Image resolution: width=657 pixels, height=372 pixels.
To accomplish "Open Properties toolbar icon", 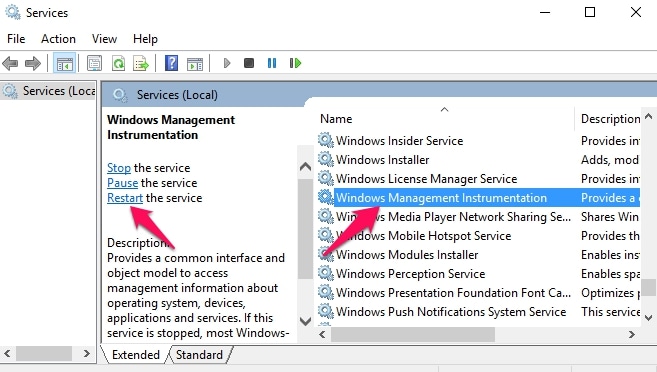I will [x=95, y=64].
